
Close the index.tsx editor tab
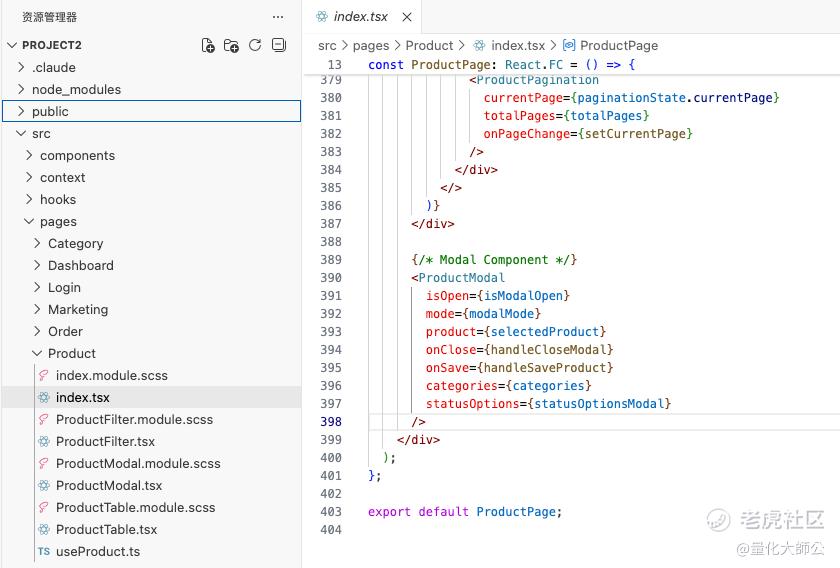click(408, 17)
